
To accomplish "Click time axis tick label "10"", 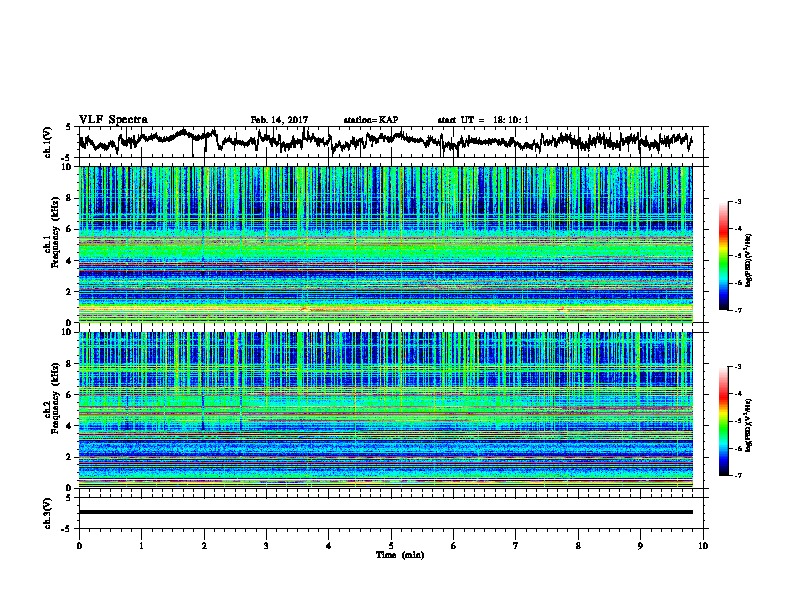I will tap(703, 546).
